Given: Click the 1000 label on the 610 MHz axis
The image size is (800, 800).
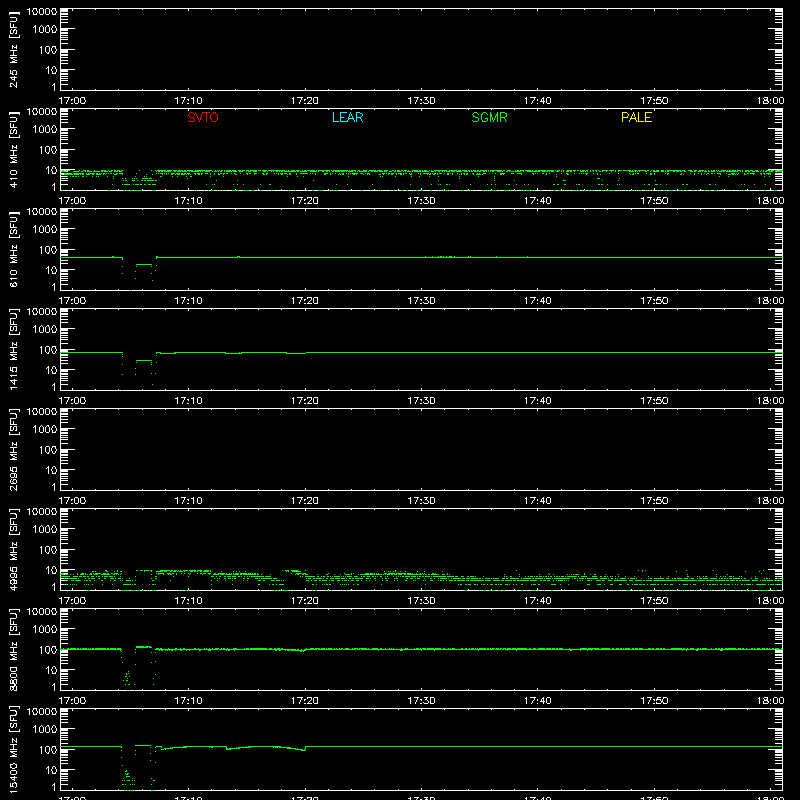Looking at the screenshot, I should point(45,230).
